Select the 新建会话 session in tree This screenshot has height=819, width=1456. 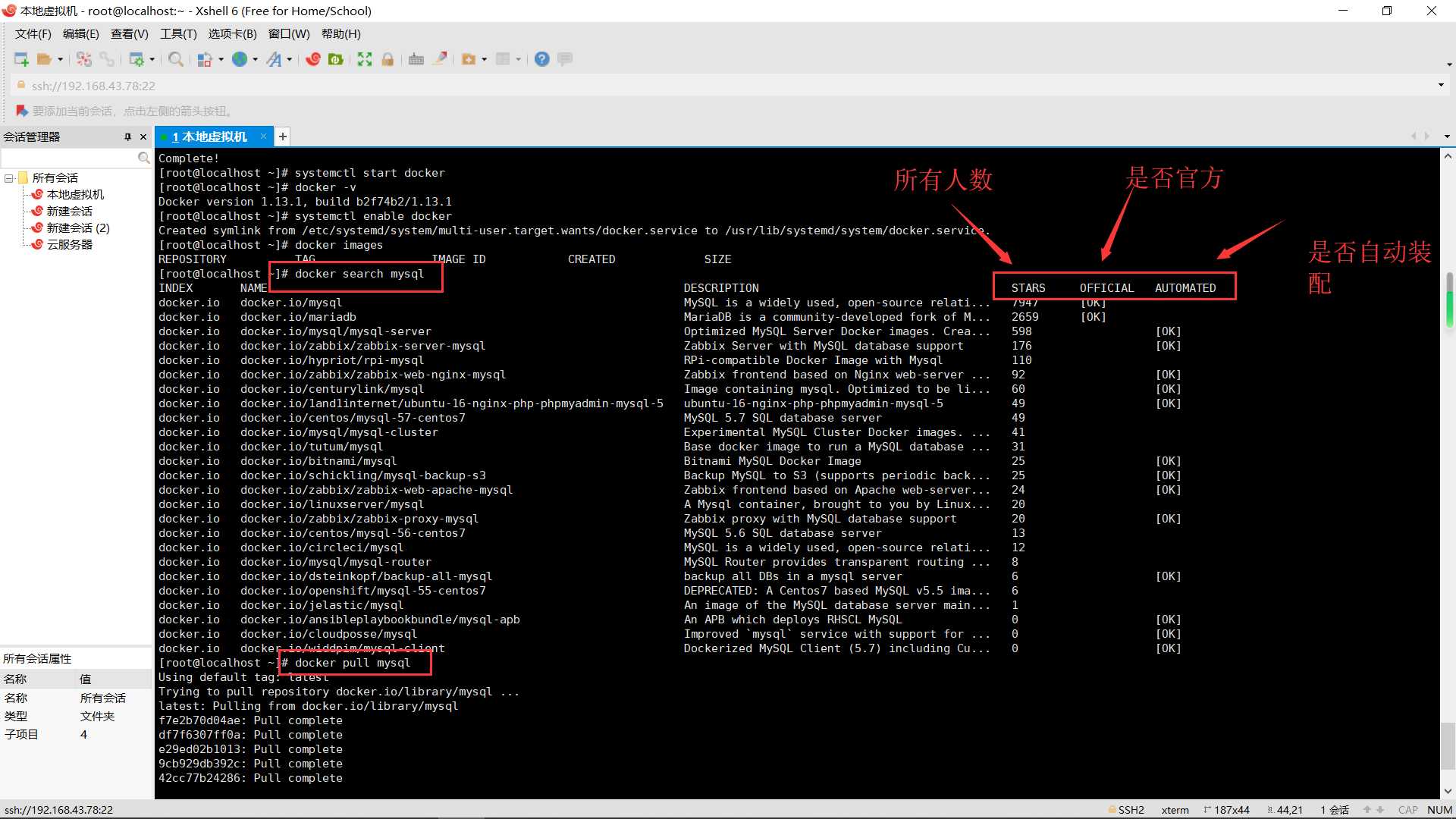point(69,212)
